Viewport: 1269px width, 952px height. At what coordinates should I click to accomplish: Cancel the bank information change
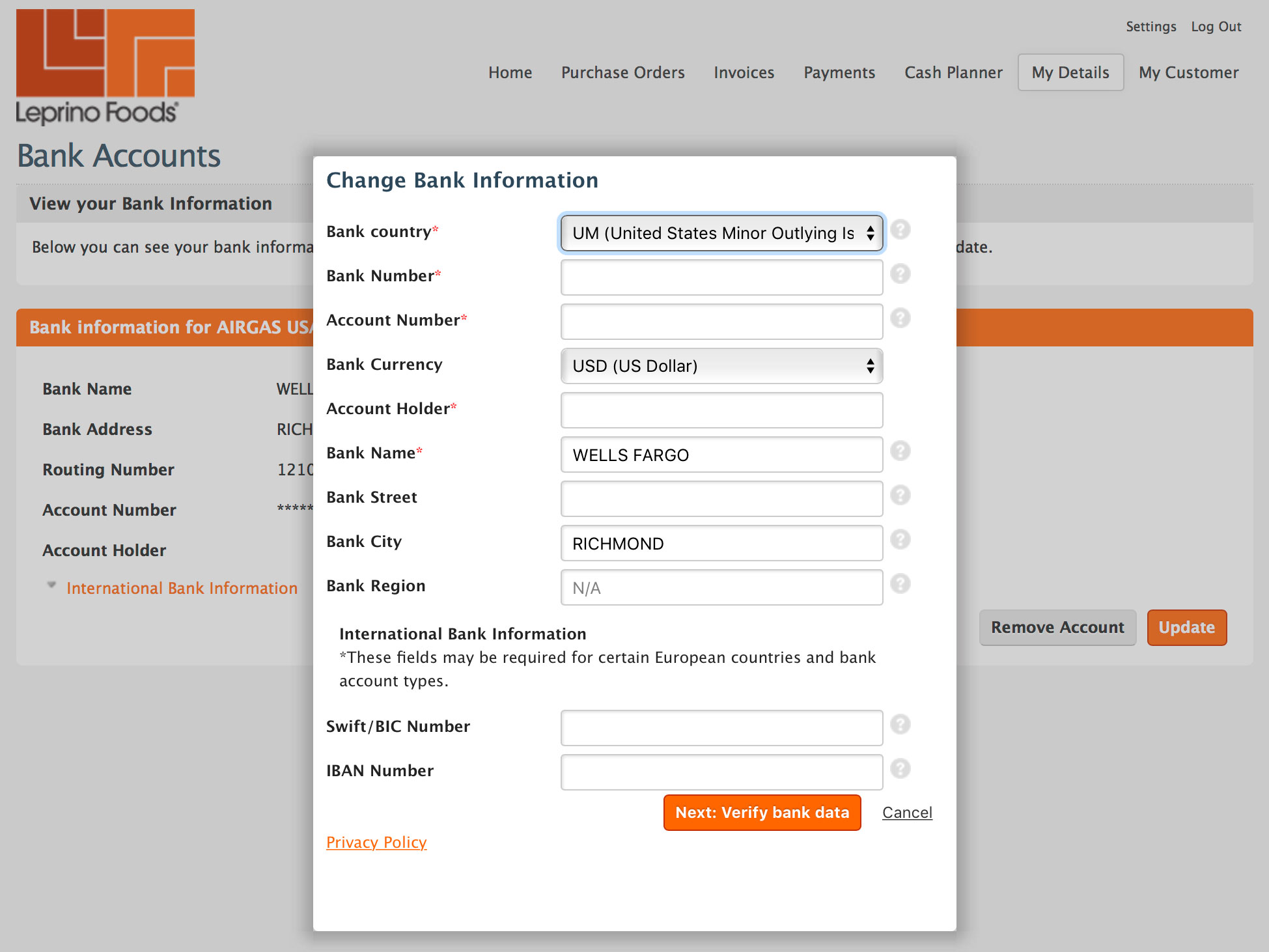pos(907,813)
